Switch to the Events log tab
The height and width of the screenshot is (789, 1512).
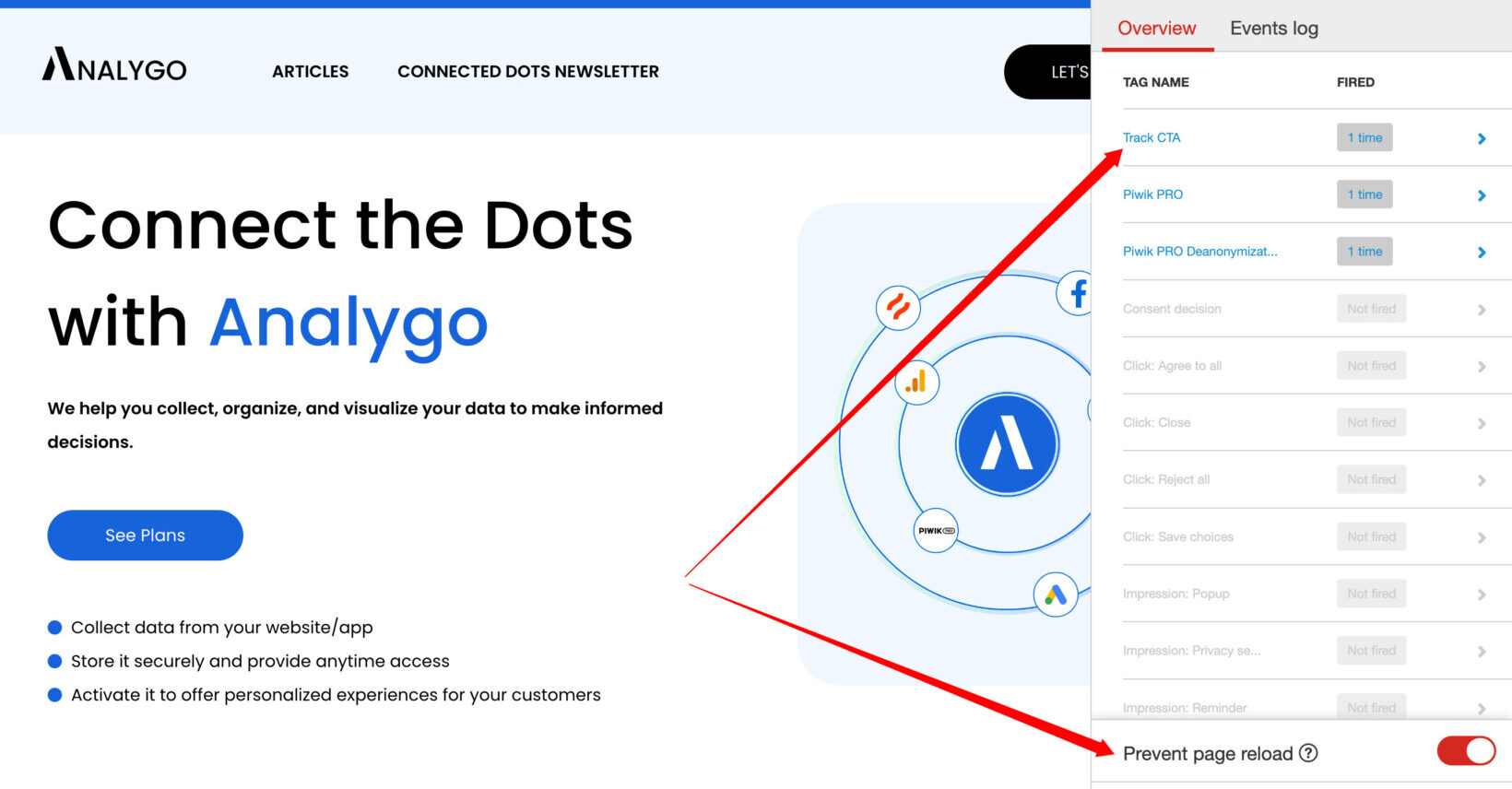click(1273, 29)
